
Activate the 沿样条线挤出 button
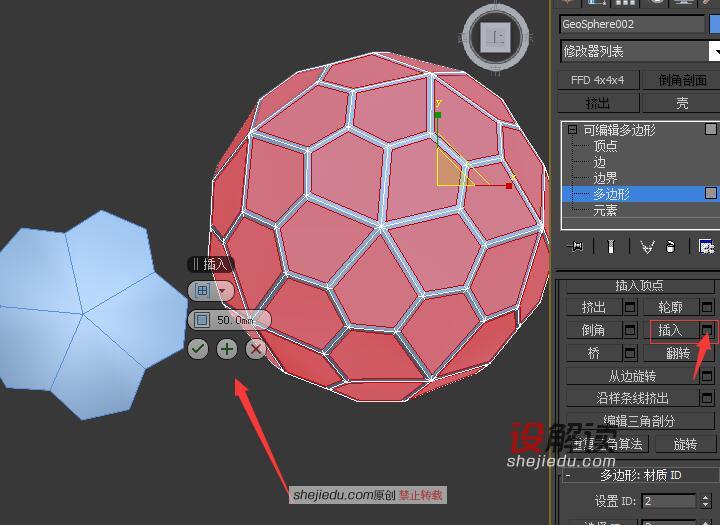[x=632, y=398]
